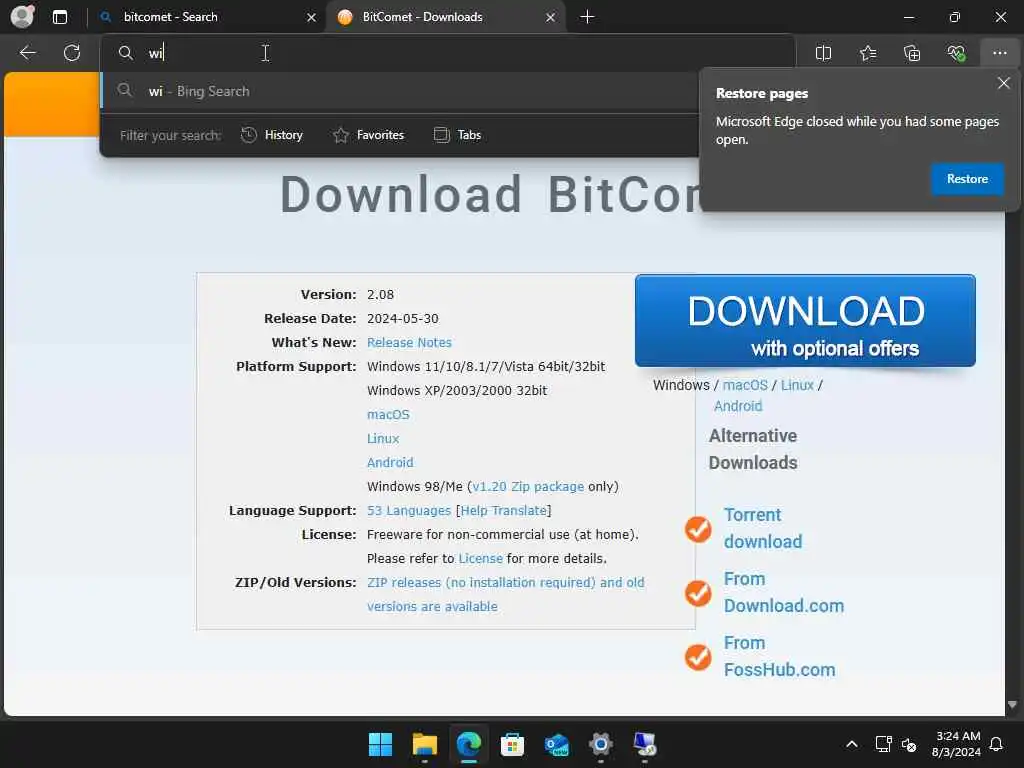Dismiss the Restore pages popup

(x=1004, y=83)
